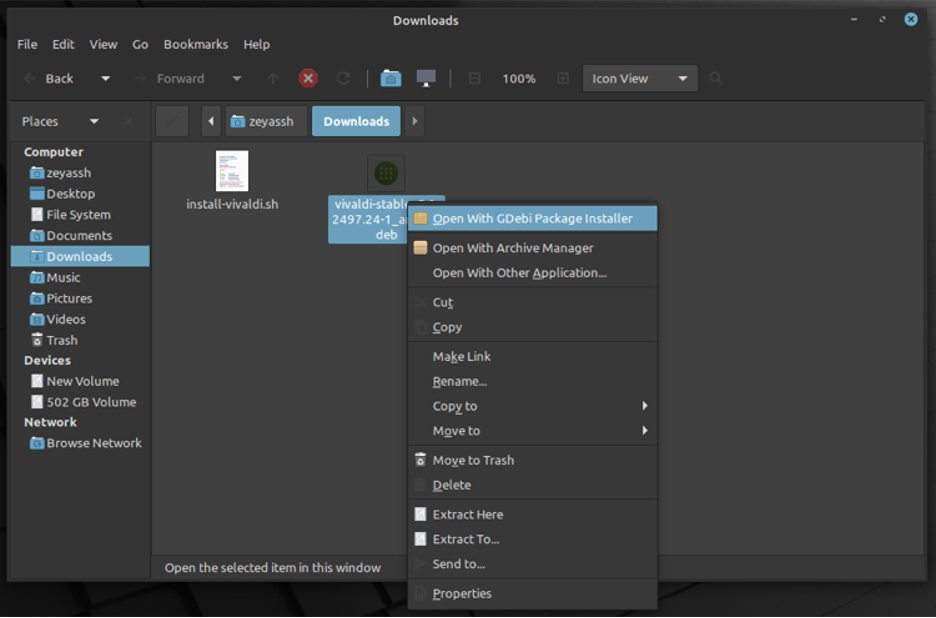The width and height of the screenshot is (936, 618).
Task: Refresh the current folder view
Action: point(342,78)
